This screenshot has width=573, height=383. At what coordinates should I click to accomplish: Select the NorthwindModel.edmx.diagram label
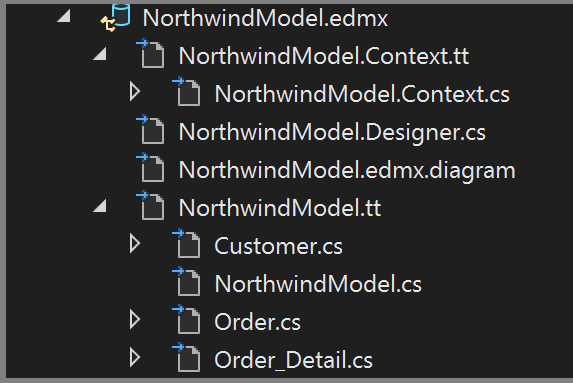click(347, 171)
